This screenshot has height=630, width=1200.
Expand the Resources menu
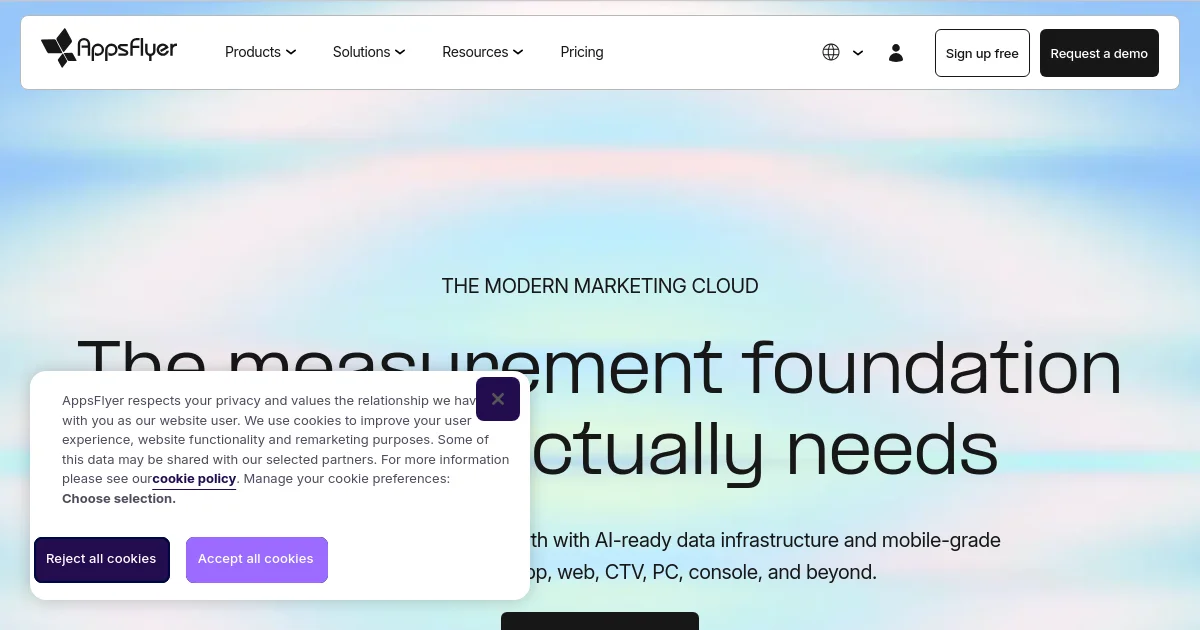pyautogui.click(x=483, y=52)
